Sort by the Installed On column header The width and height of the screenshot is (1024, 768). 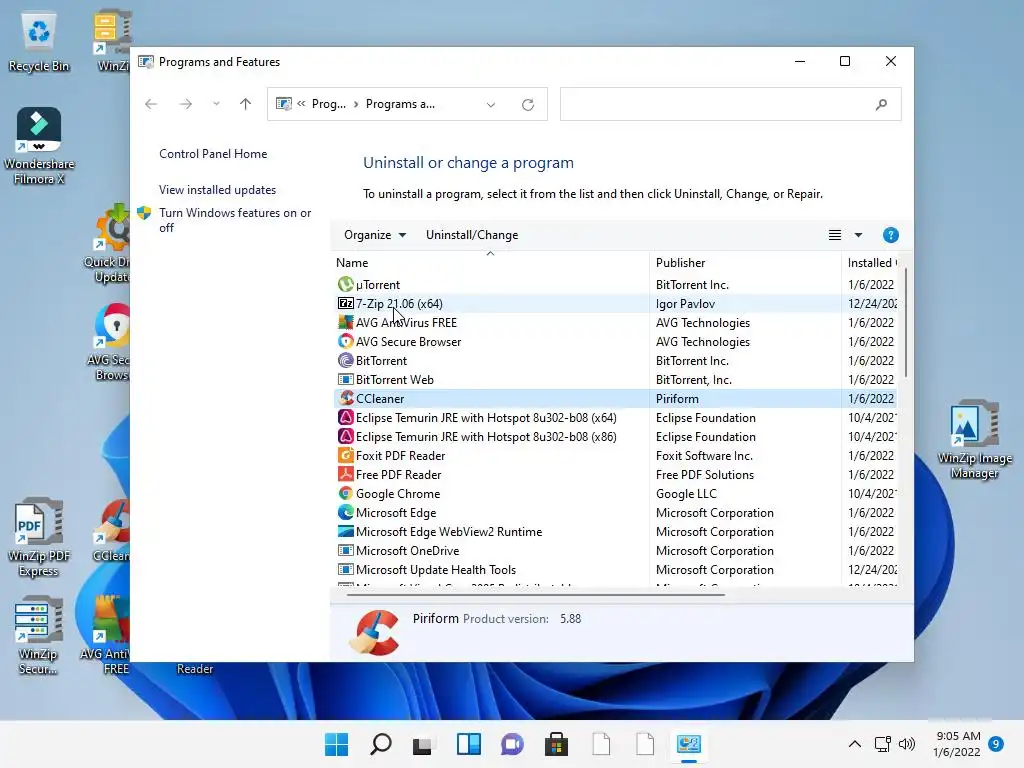point(872,263)
